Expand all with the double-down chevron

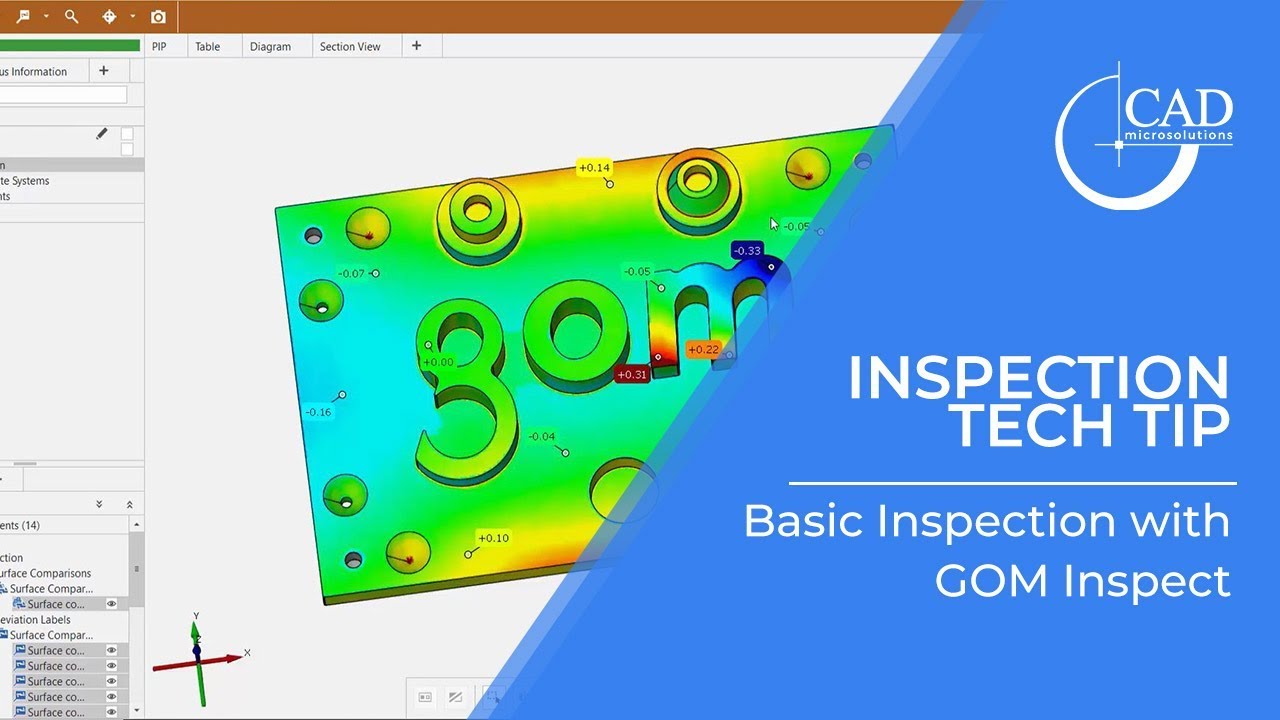(99, 505)
